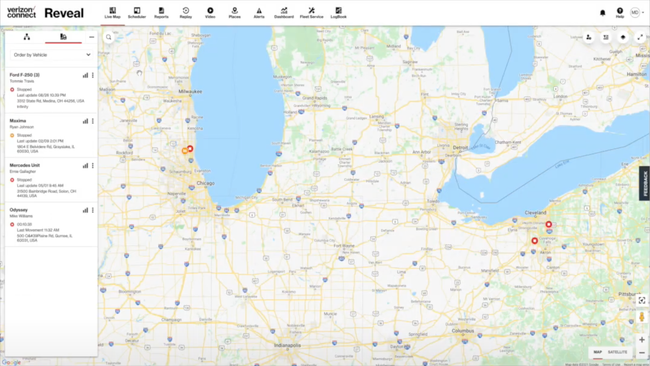
Task: Open the user avatar menu
Action: 637,13
